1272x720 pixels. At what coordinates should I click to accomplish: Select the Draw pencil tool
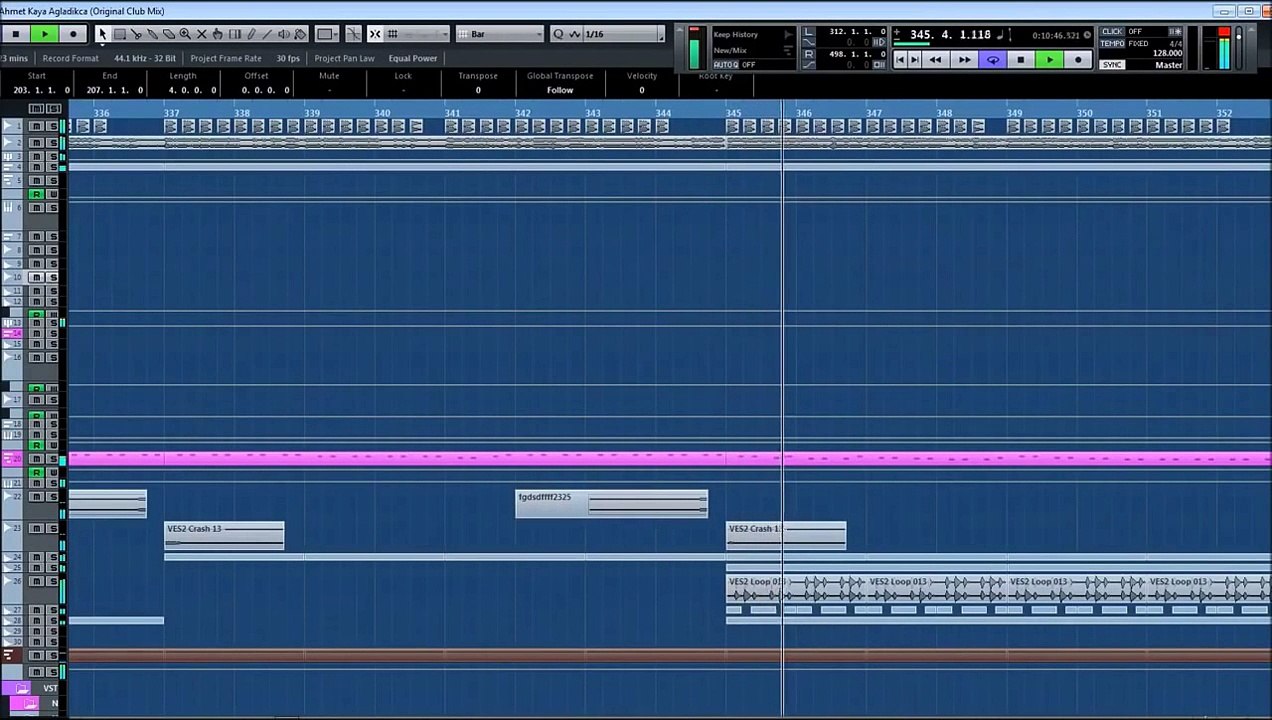point(251,34)
